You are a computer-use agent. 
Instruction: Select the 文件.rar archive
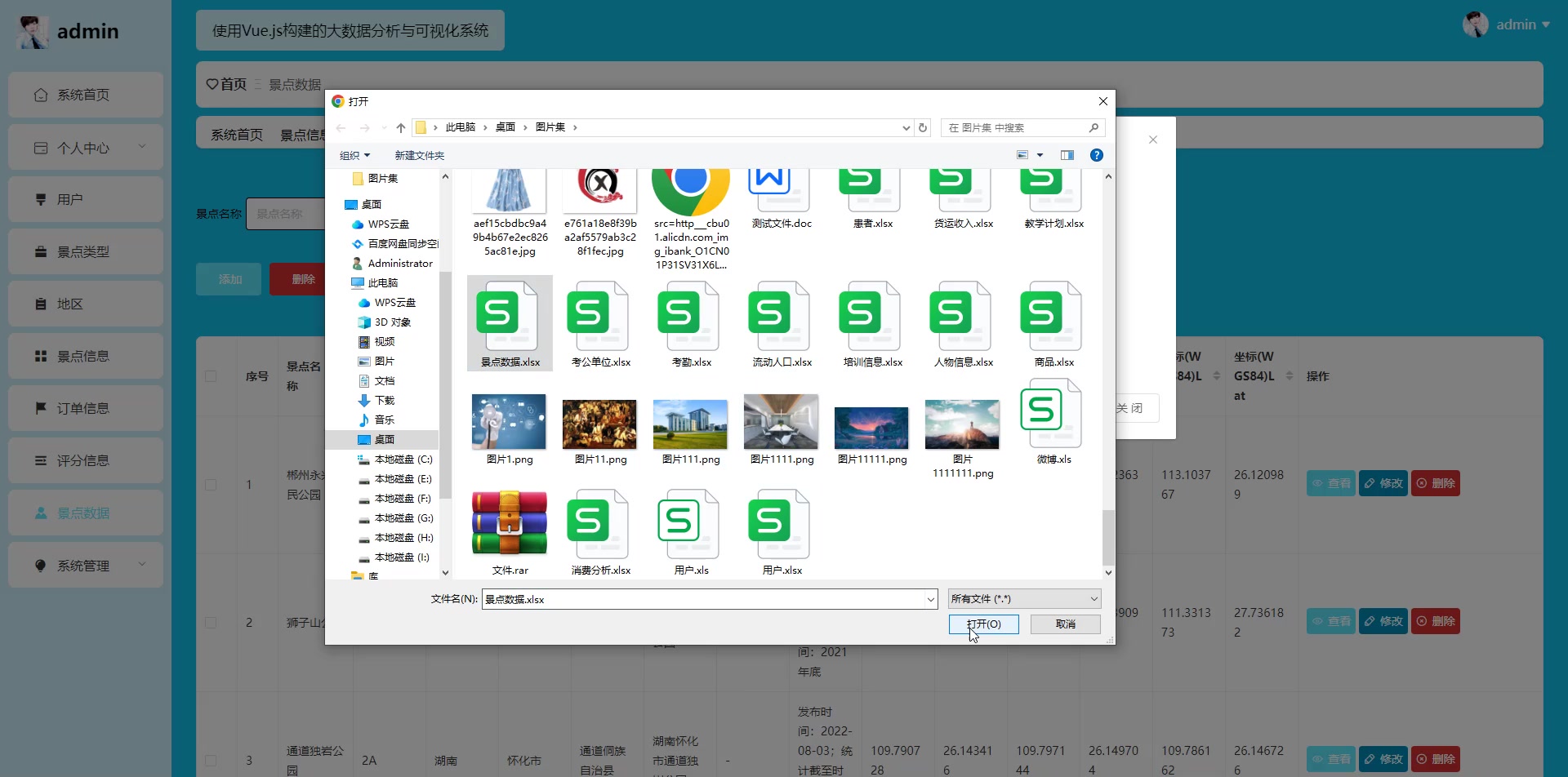pyautogui.click(x=510, y=533)
